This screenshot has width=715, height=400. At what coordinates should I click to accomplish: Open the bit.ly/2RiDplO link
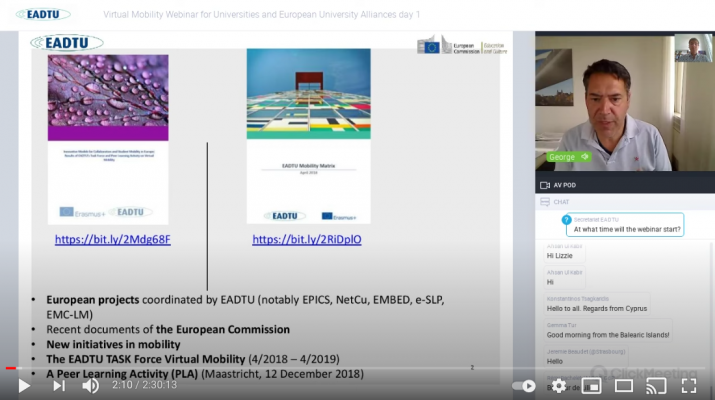coord(307,240)
